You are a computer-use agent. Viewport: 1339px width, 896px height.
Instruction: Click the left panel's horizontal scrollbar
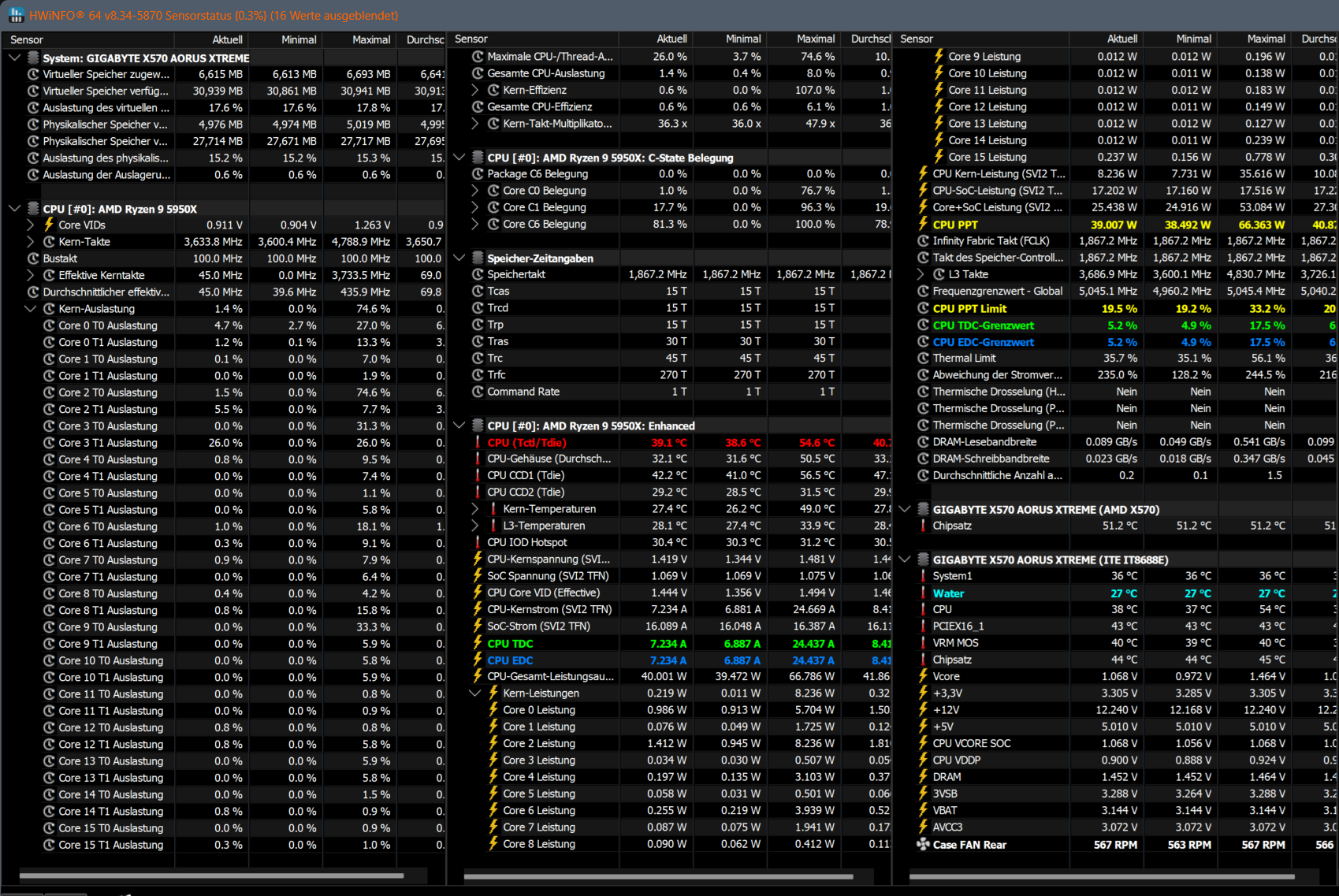tap(211, 876)
